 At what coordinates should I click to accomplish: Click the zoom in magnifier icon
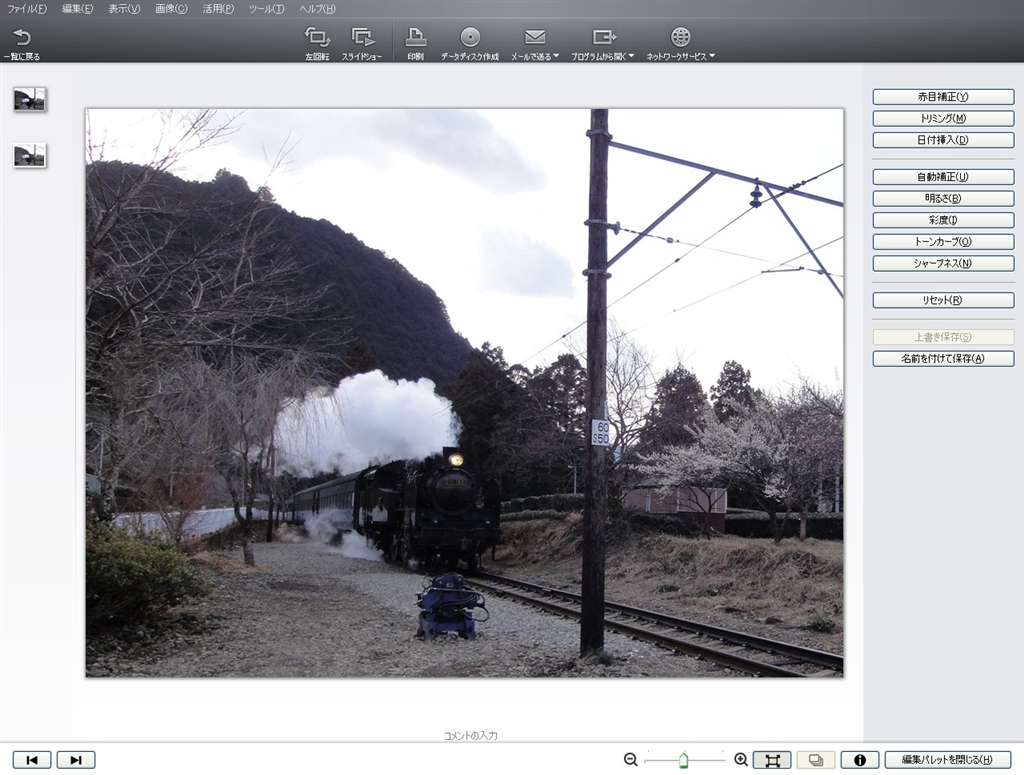[x=741, y=760]
